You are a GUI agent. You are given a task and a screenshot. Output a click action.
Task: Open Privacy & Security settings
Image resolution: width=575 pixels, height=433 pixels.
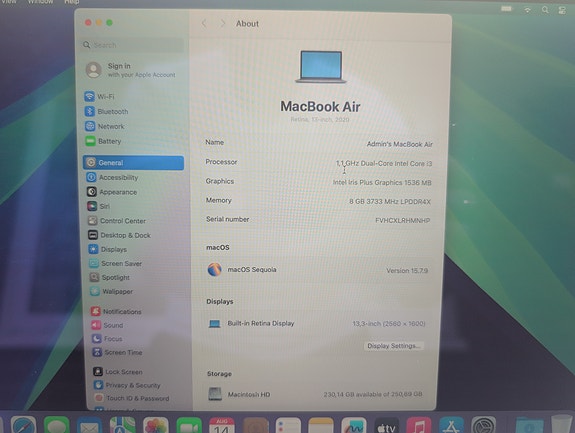pyautogui.click(x=127, y=385)
